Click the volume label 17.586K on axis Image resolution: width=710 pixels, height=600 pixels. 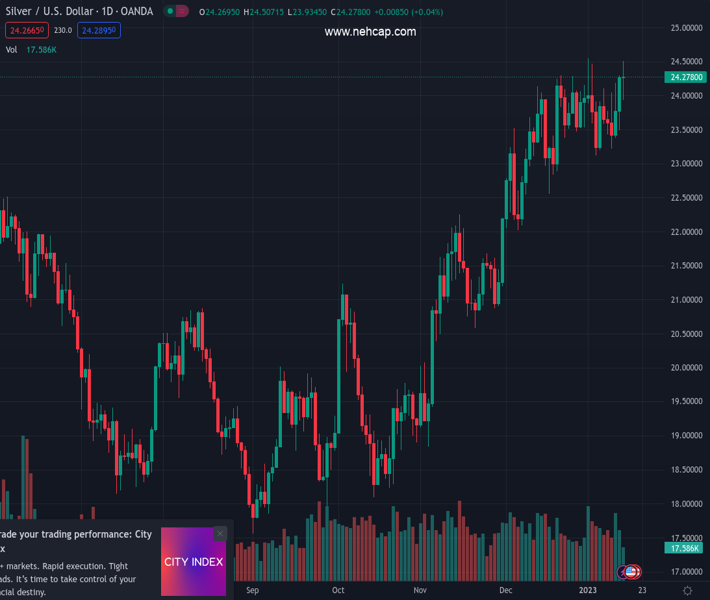685,548
